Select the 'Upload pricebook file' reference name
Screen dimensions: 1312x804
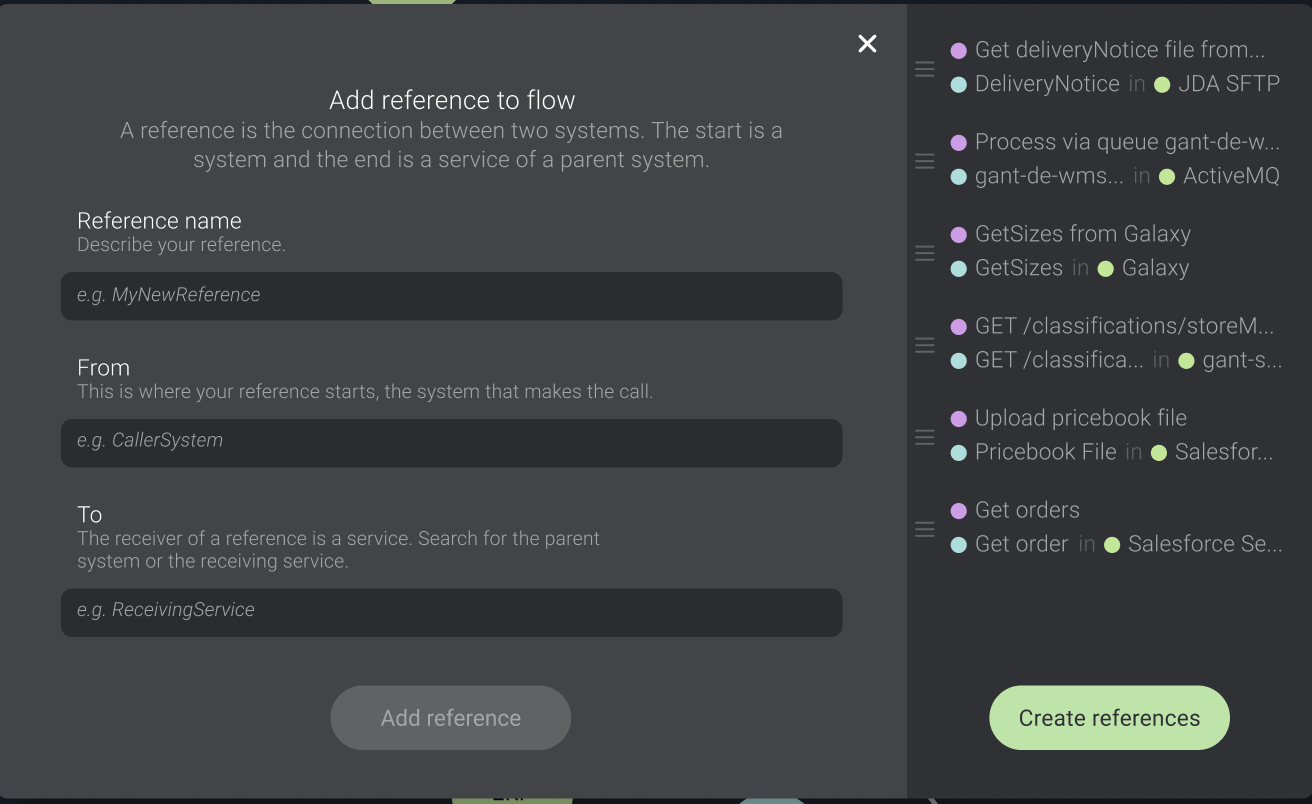tap(1081, 418)
